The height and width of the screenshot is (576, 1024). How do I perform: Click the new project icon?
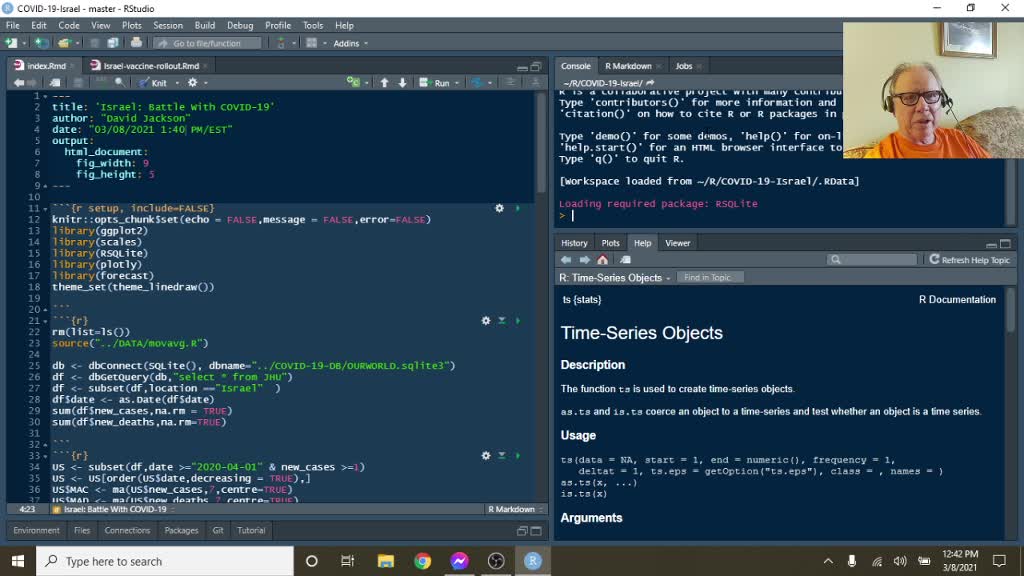pos(42,43)
